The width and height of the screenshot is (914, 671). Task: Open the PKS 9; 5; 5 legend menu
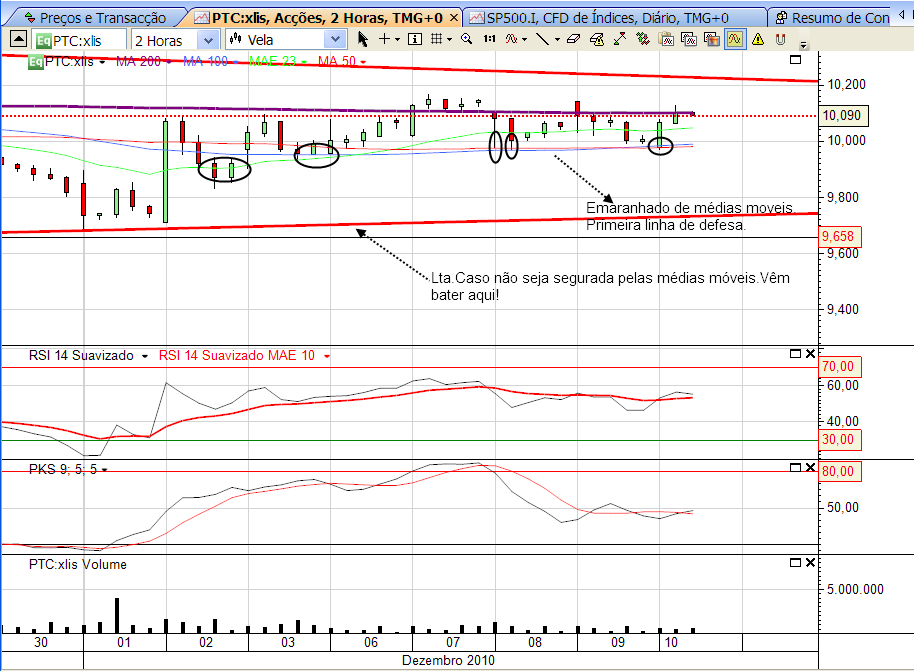[x=104, y=470]
